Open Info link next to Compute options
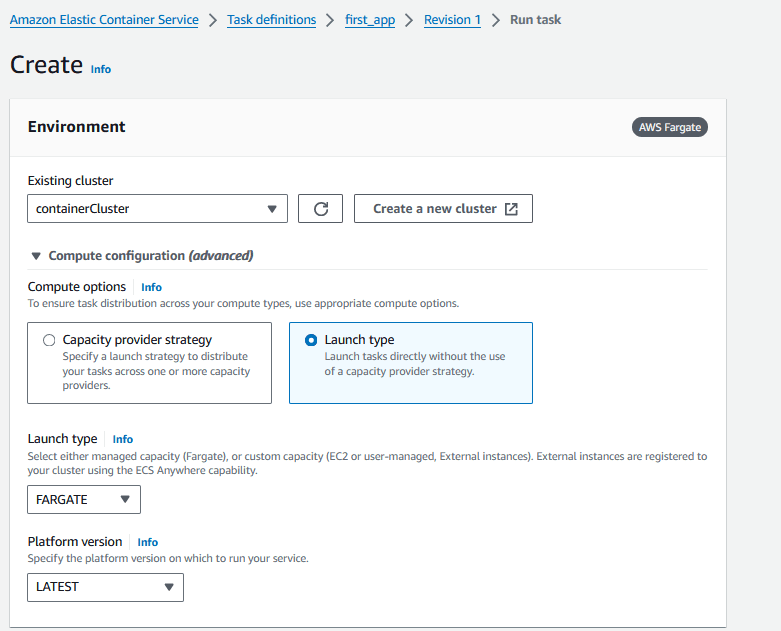 point(151,287)
